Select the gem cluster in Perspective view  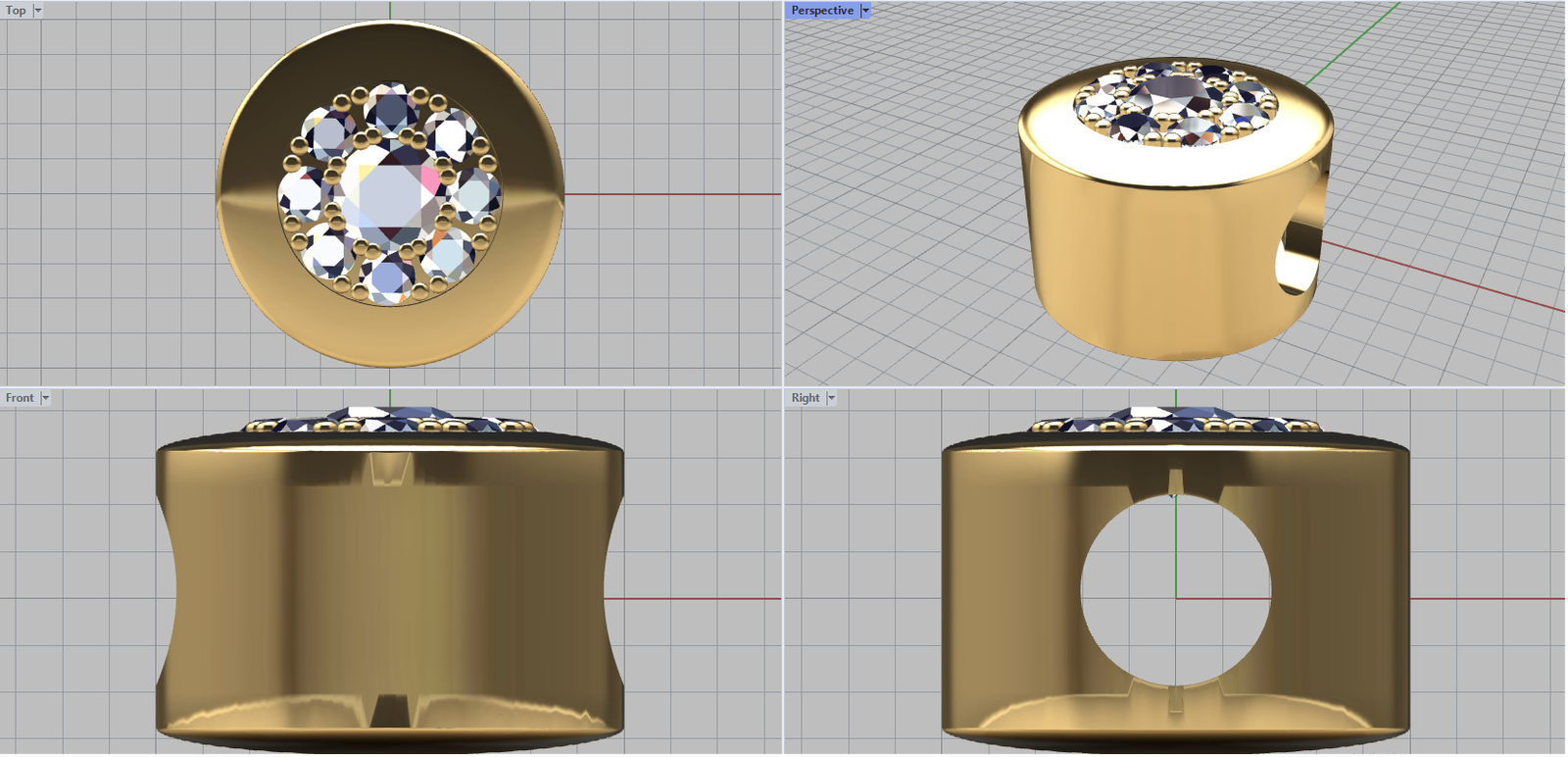click(x=1176, y=103)
